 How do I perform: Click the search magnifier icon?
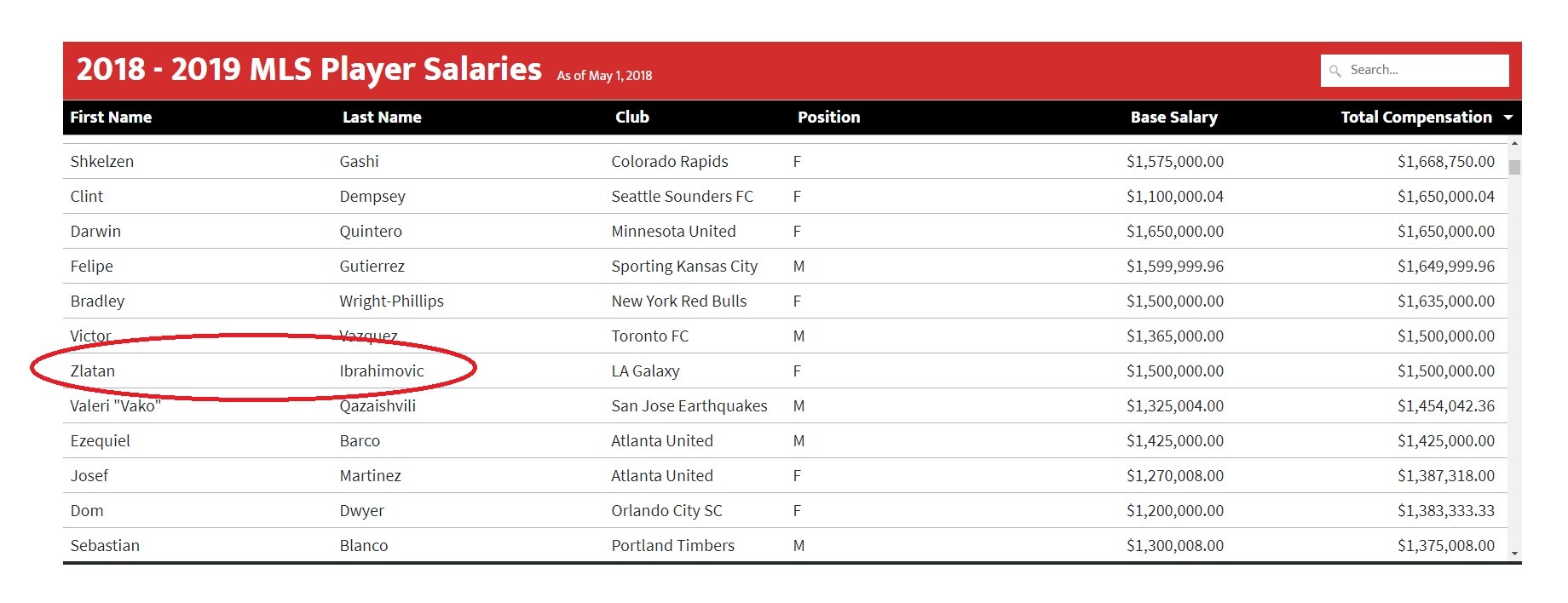tap(1335, 71)
